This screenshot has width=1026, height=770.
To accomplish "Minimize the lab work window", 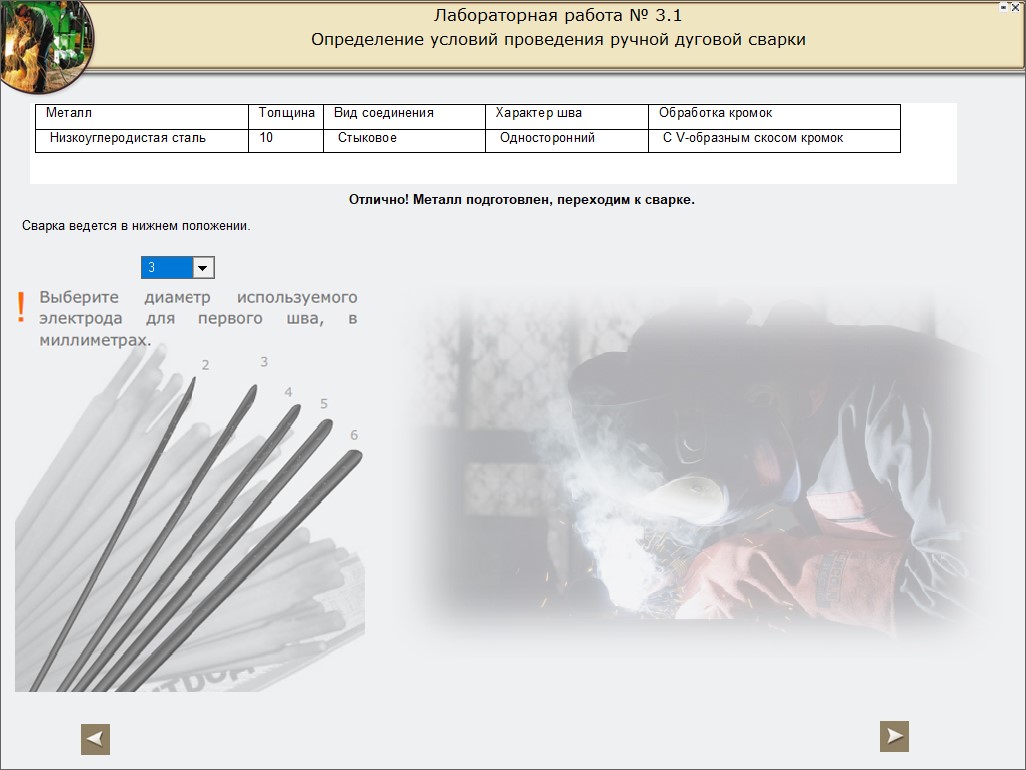I will 1004,7.
